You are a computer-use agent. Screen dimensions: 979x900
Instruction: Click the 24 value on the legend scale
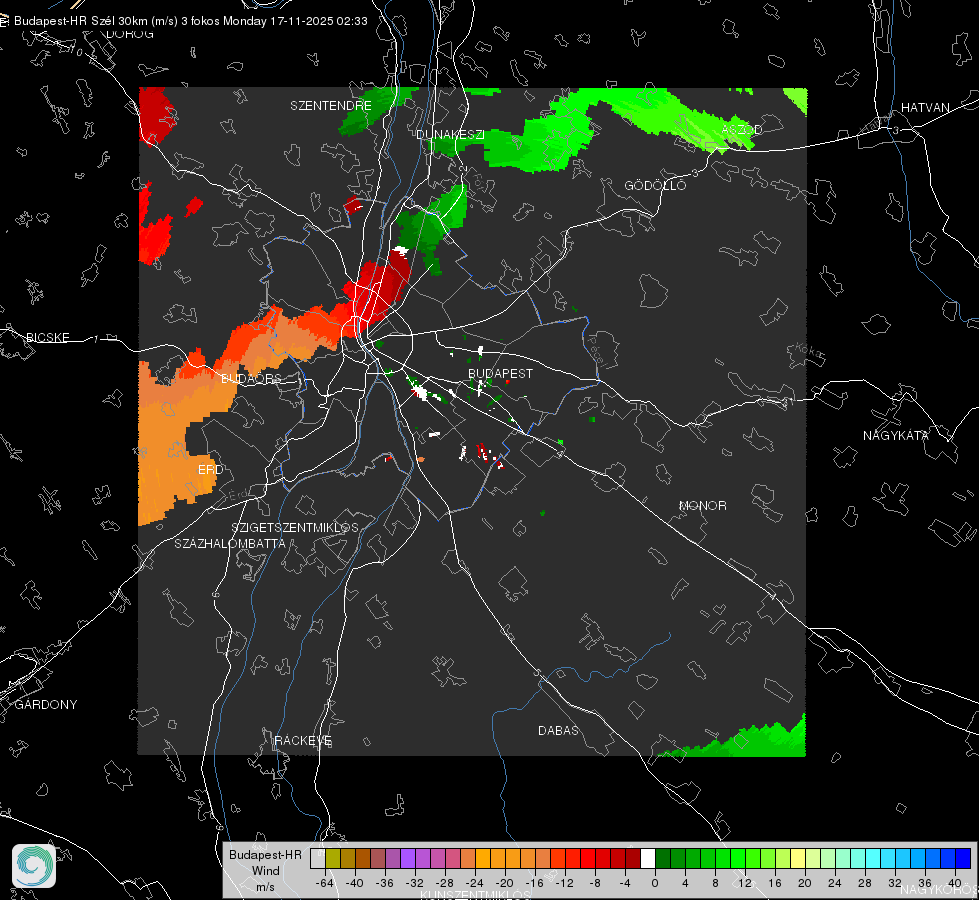(x=835, y=883)
